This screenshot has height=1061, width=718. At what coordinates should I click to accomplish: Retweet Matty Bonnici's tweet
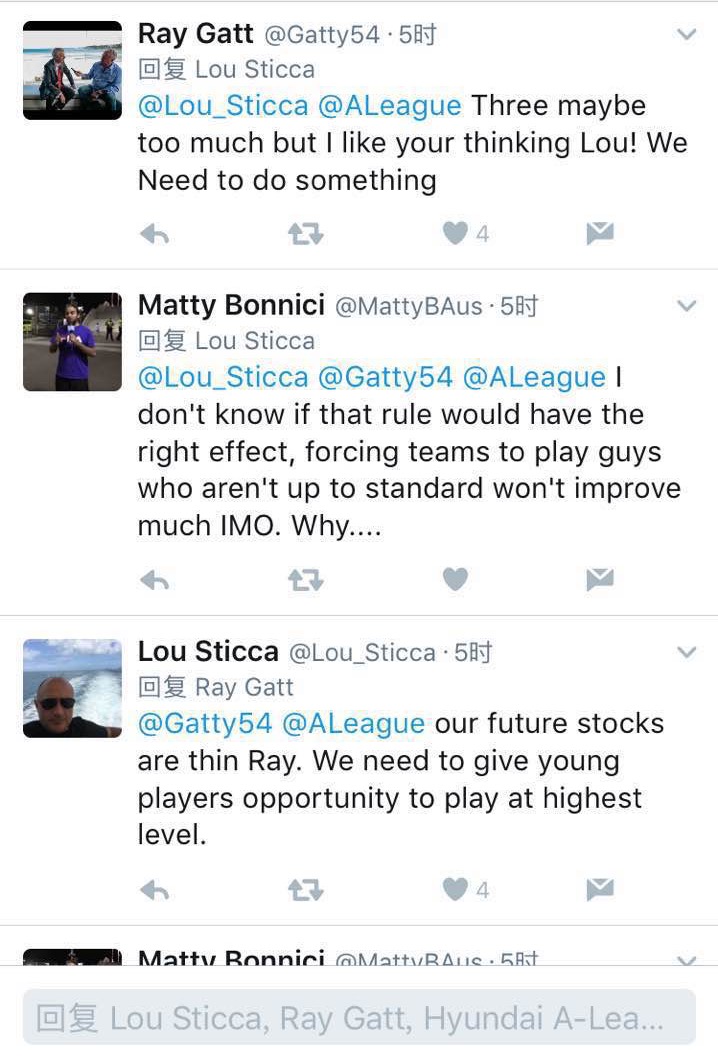(x=304, y=579)
